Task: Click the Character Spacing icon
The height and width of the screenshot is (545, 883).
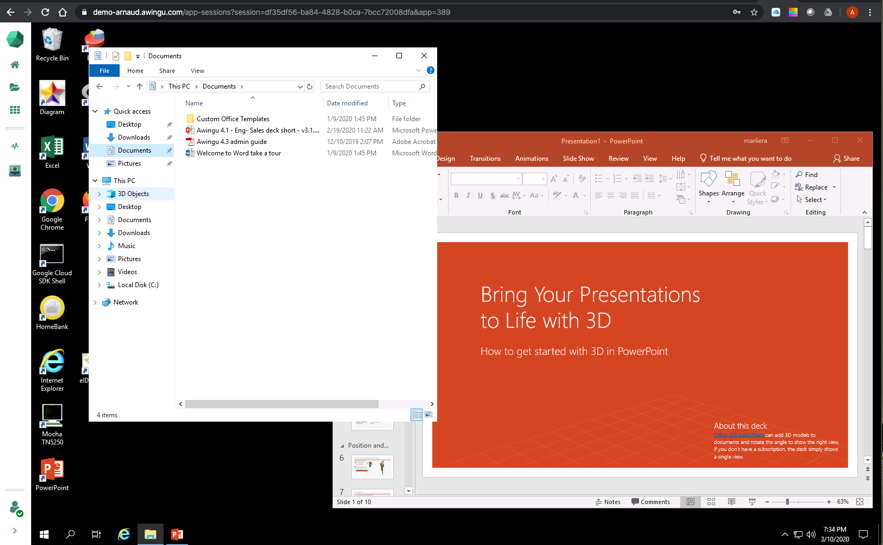Action: [x=516, y=195]
